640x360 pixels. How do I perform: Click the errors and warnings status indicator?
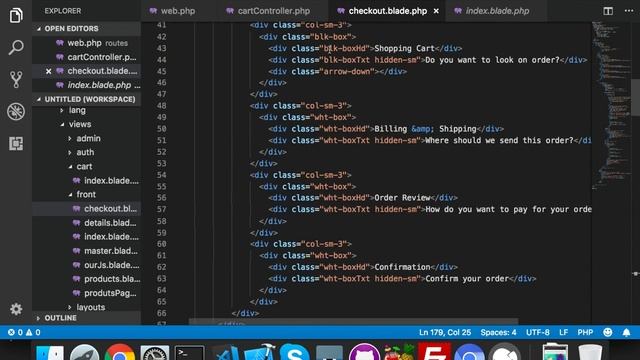click(x=24, y=332)
